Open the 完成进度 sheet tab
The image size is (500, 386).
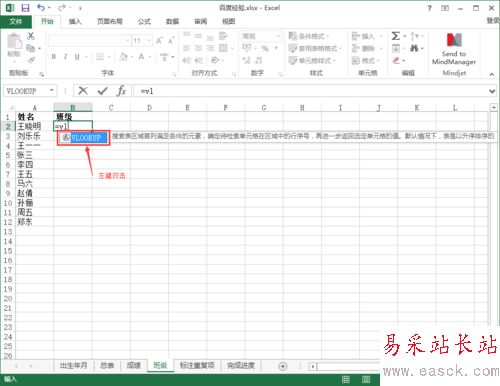point(241,366)
